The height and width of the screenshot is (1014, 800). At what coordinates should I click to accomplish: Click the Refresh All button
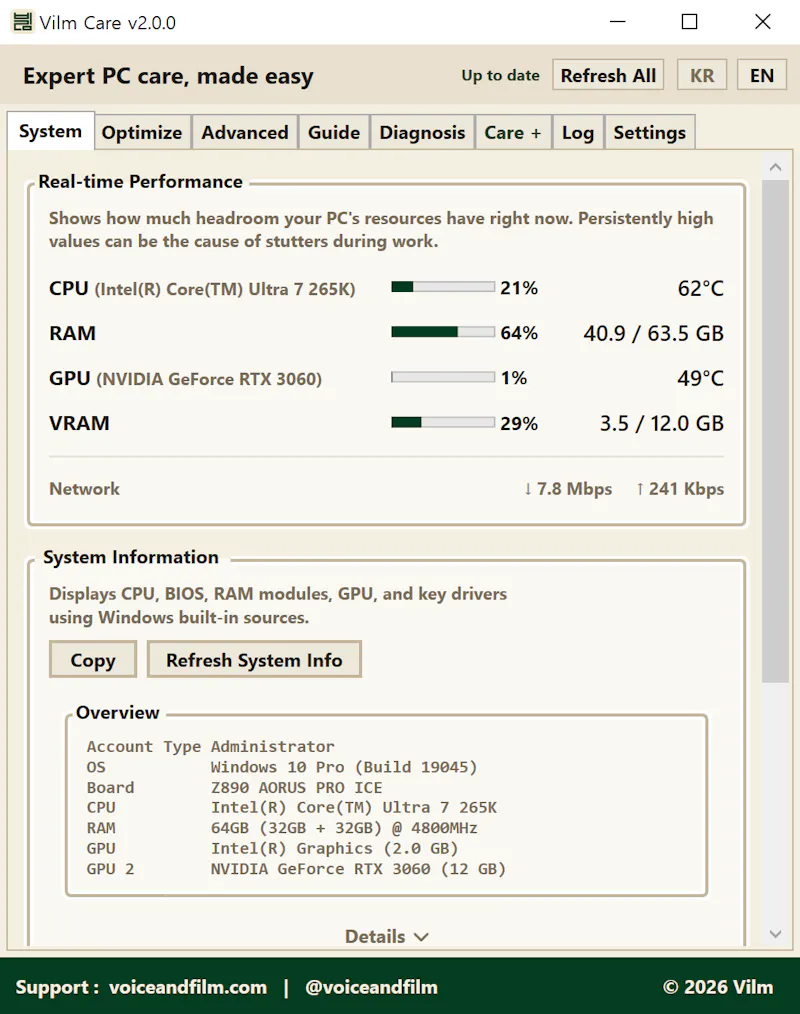coord(608,75)
